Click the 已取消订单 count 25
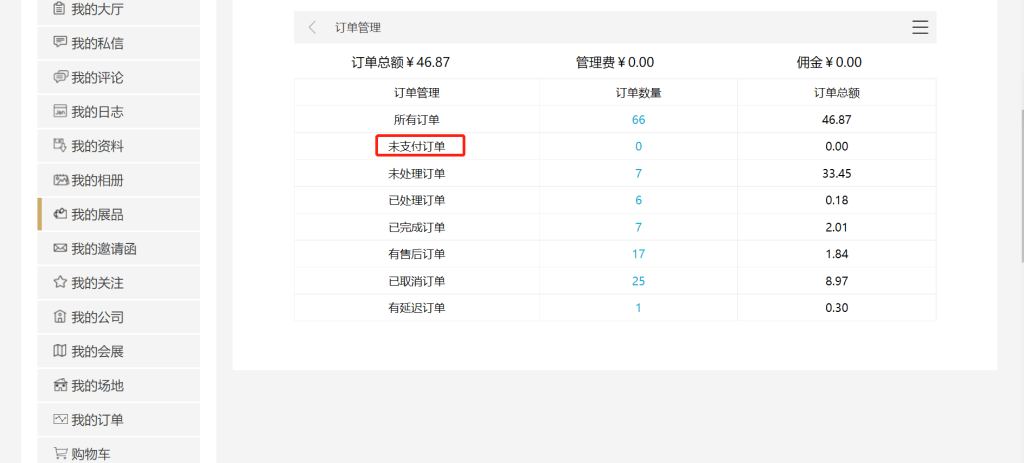This screenshot has height=463, width=1024. click(x=639, y=281)
